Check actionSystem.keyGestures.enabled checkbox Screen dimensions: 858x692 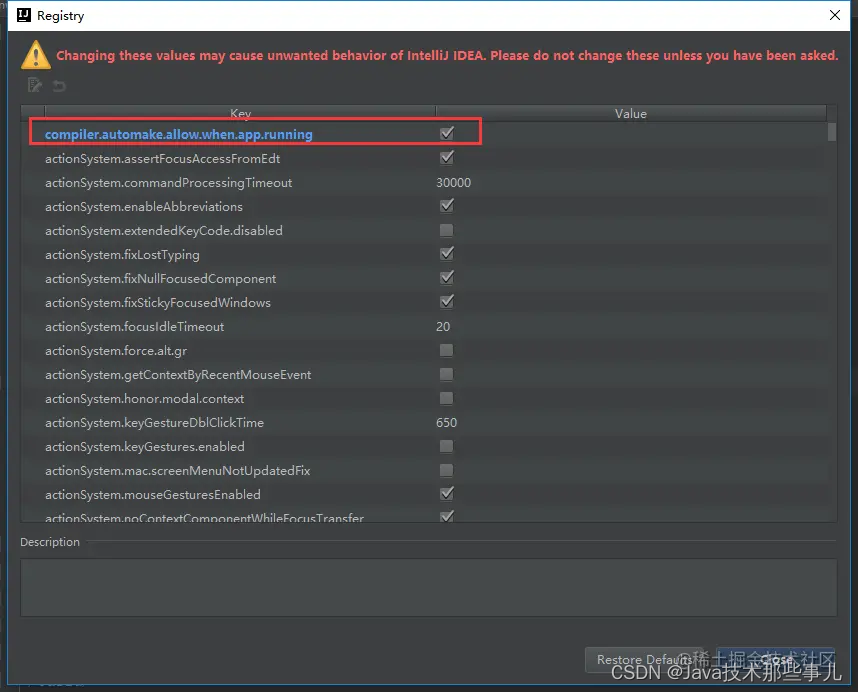447,446
